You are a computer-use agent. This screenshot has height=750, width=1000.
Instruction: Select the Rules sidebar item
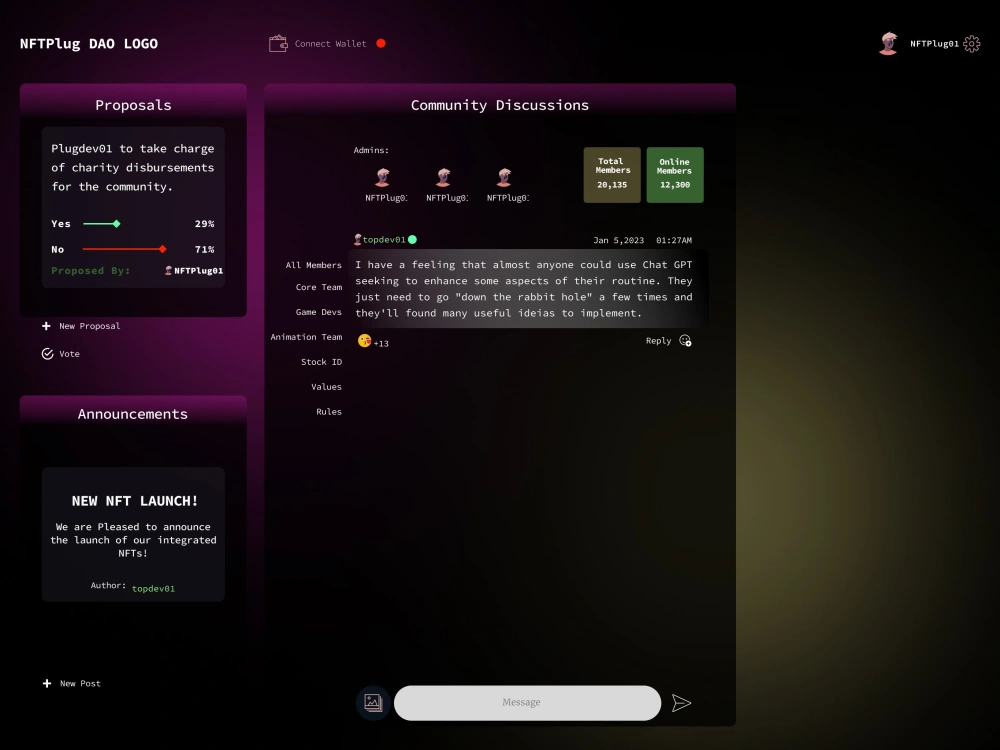pyautogui.click(x=328, y=411)
